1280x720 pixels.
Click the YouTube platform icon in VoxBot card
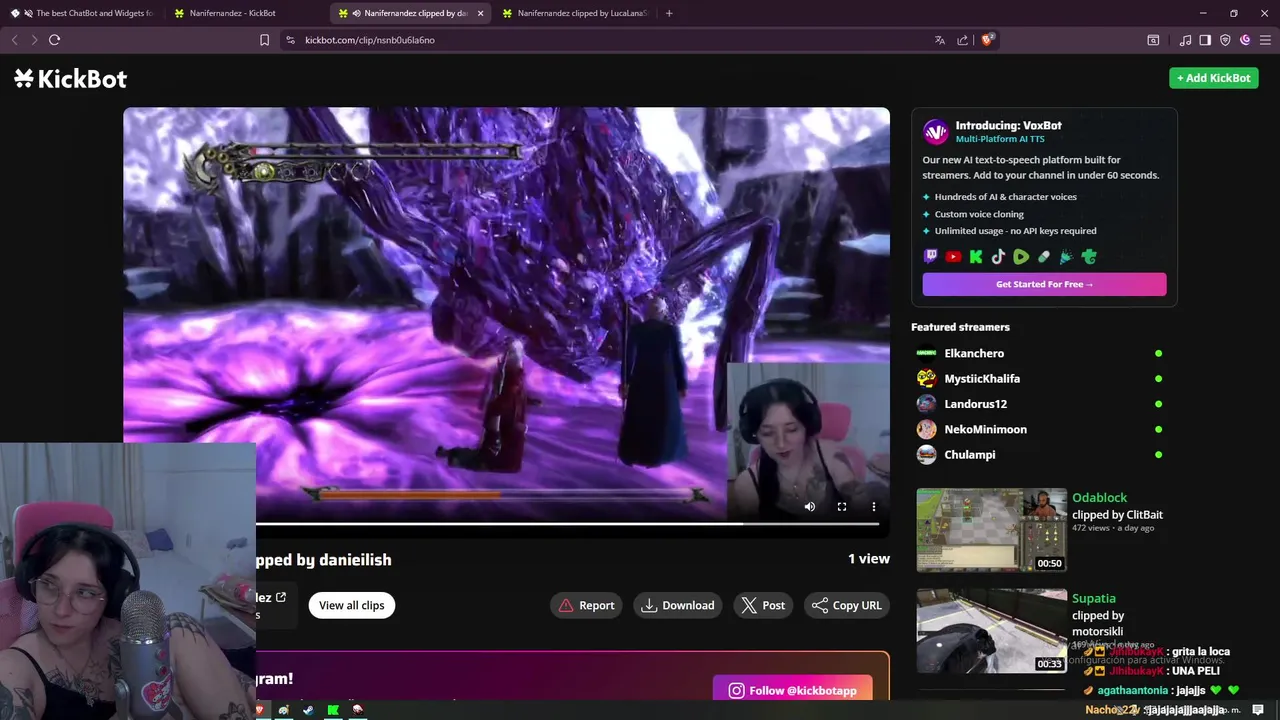(953, 257)
